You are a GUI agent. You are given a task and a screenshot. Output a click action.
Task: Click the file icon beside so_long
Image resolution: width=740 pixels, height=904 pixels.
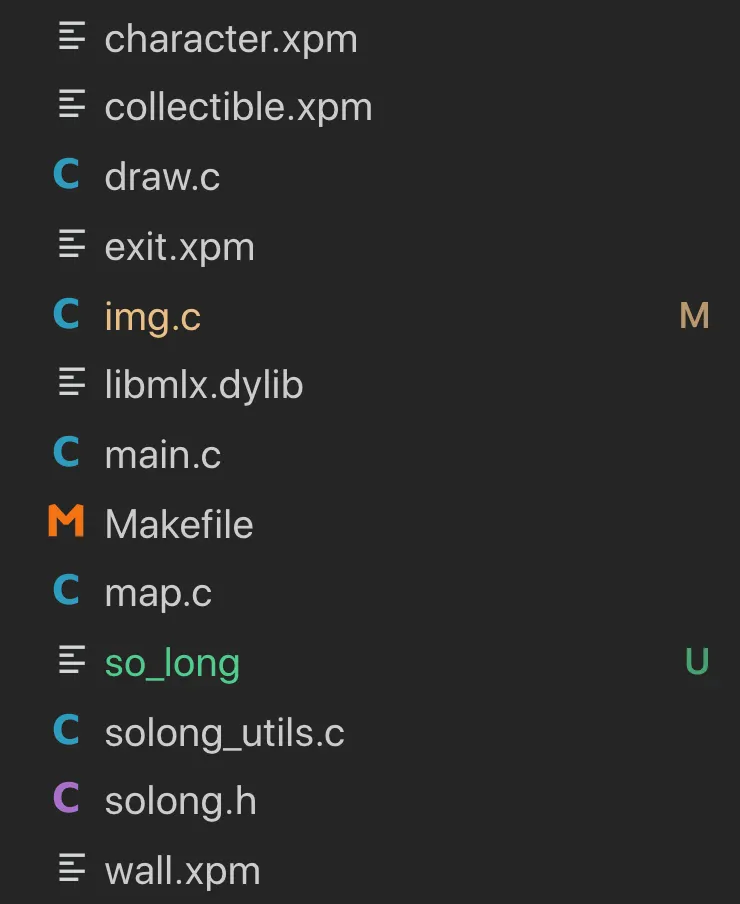click(71, 661)
